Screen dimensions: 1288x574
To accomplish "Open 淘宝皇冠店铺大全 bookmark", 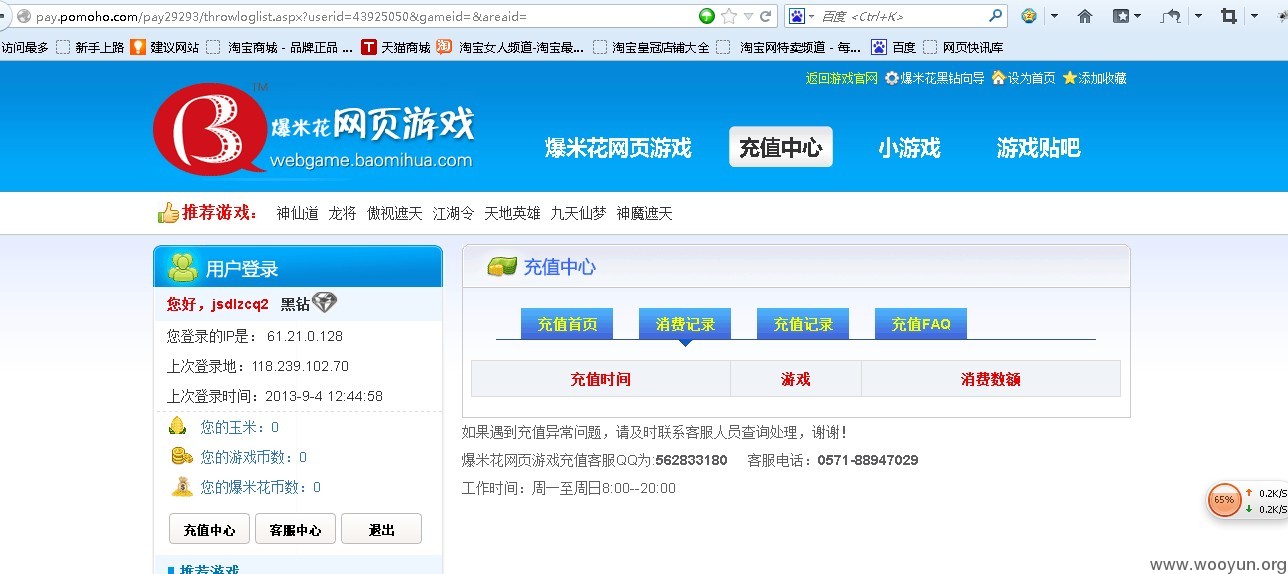I will pyautogui.click(x=651, y=47).
